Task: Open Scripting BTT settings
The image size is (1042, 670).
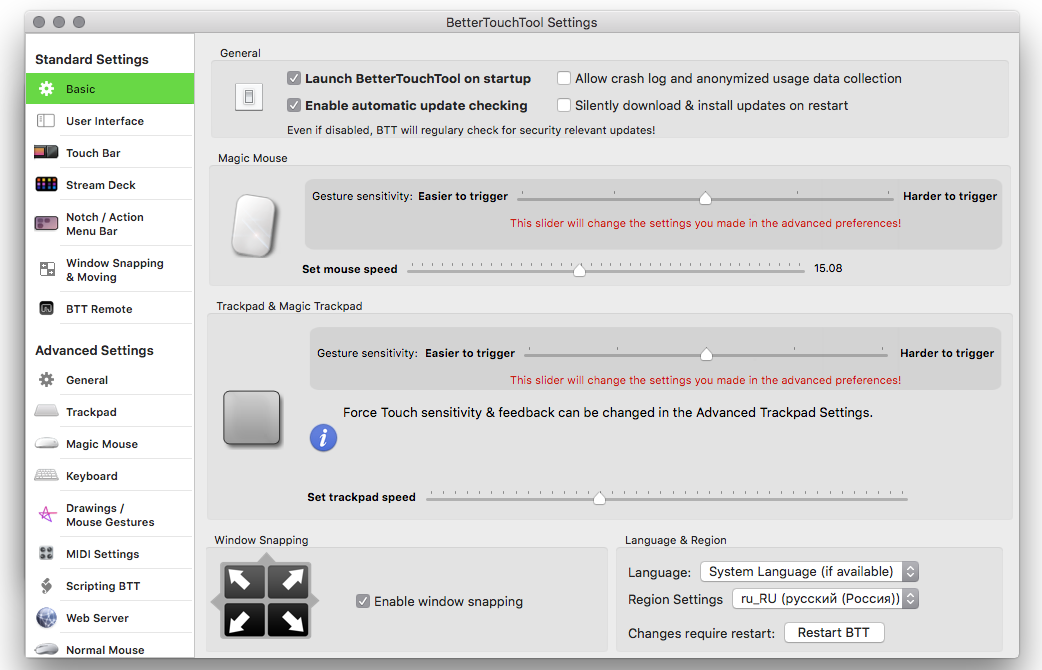Action: [110, 586]
